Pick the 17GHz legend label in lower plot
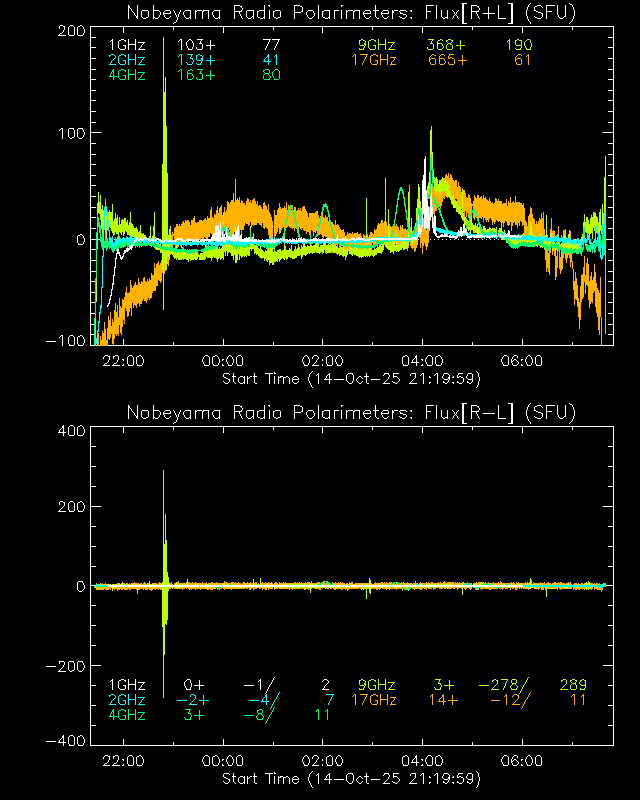 point(374,700)
